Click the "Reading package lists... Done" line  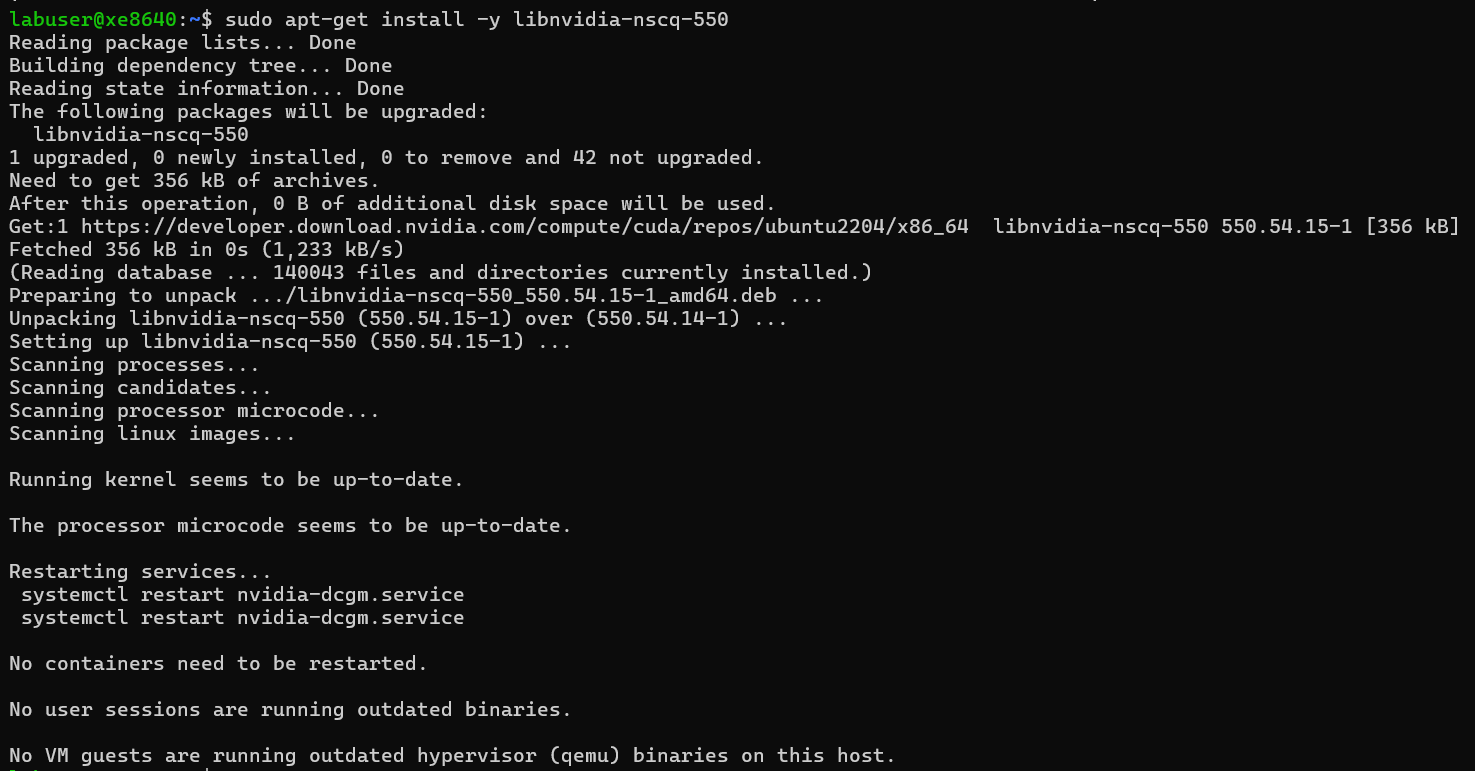[x=182, y=43]
